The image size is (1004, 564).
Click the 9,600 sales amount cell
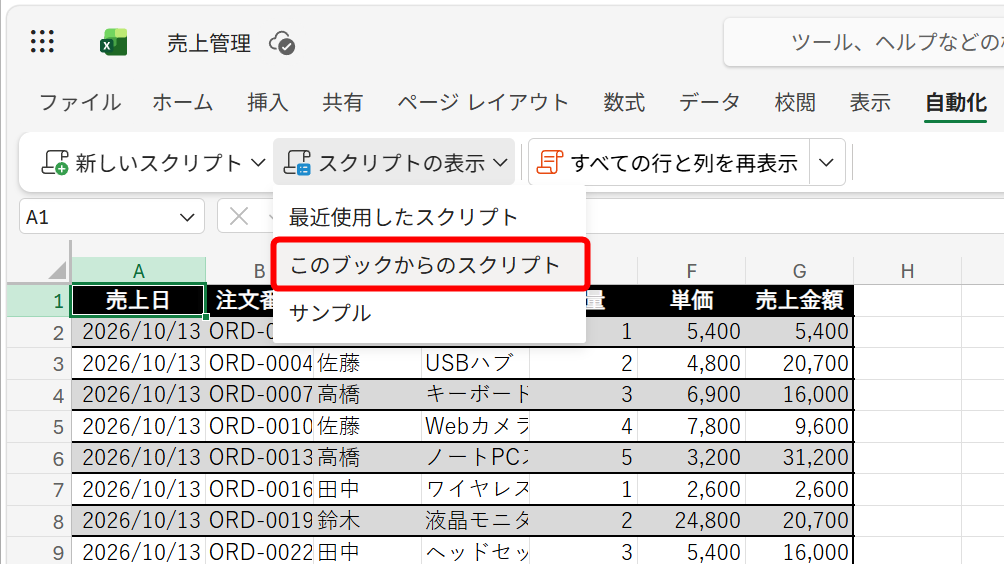click(x=799, y=426)
